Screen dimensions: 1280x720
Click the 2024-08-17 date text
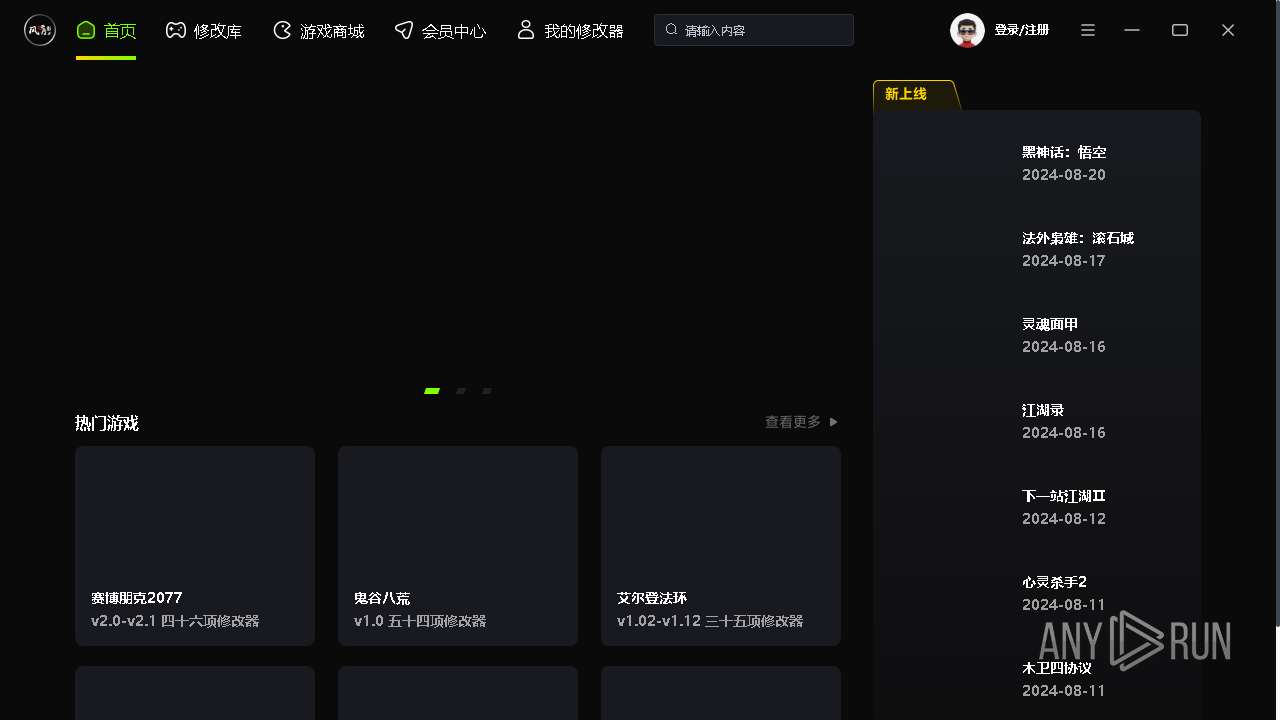coord(1064,261)
